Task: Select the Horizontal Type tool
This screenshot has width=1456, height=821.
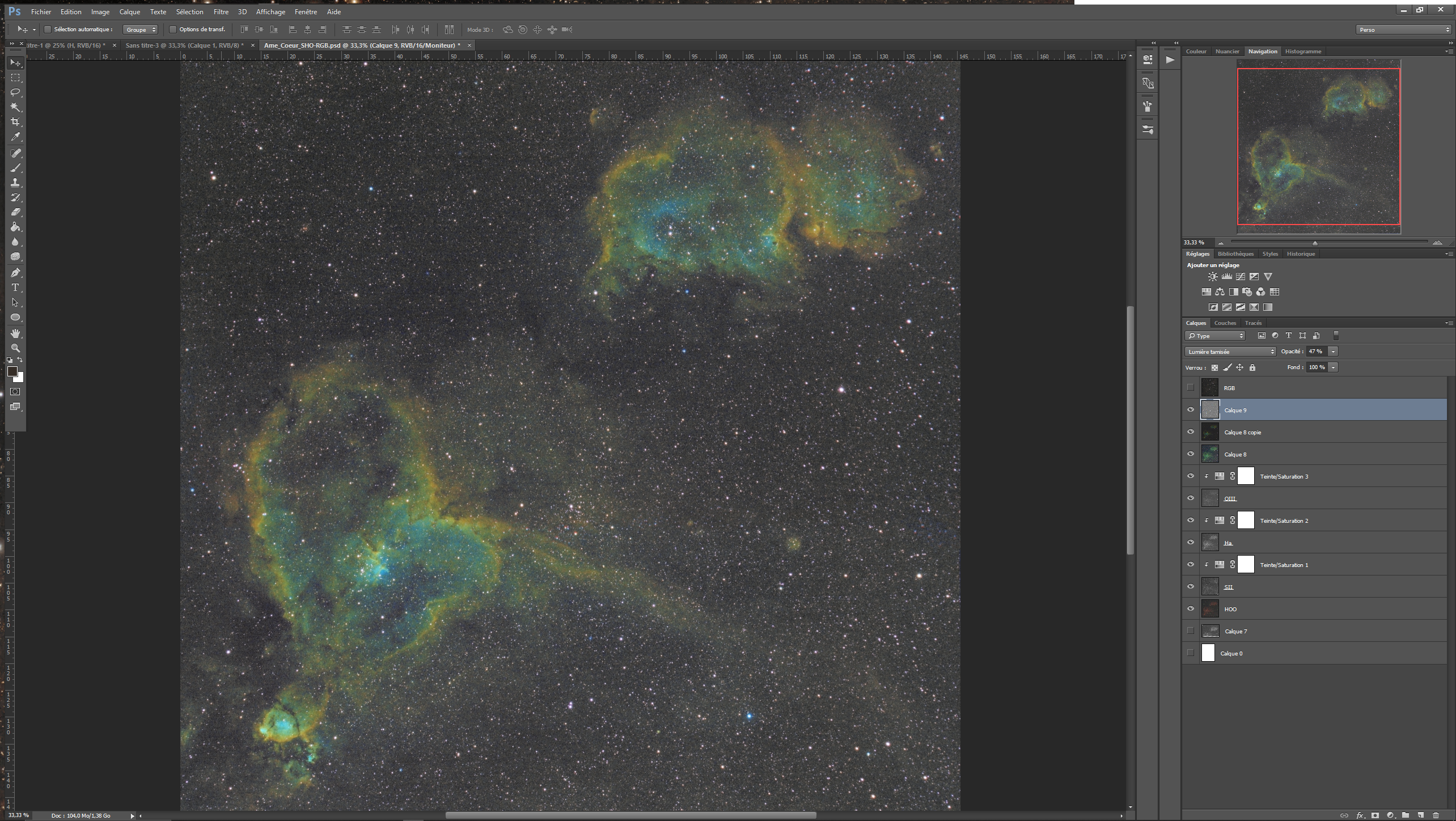Action: (15, 287)
